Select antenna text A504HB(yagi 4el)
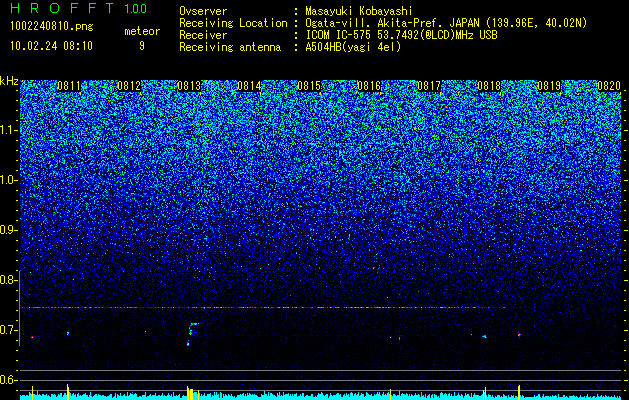This screenshot has height=400, width=629. point(353,47)
